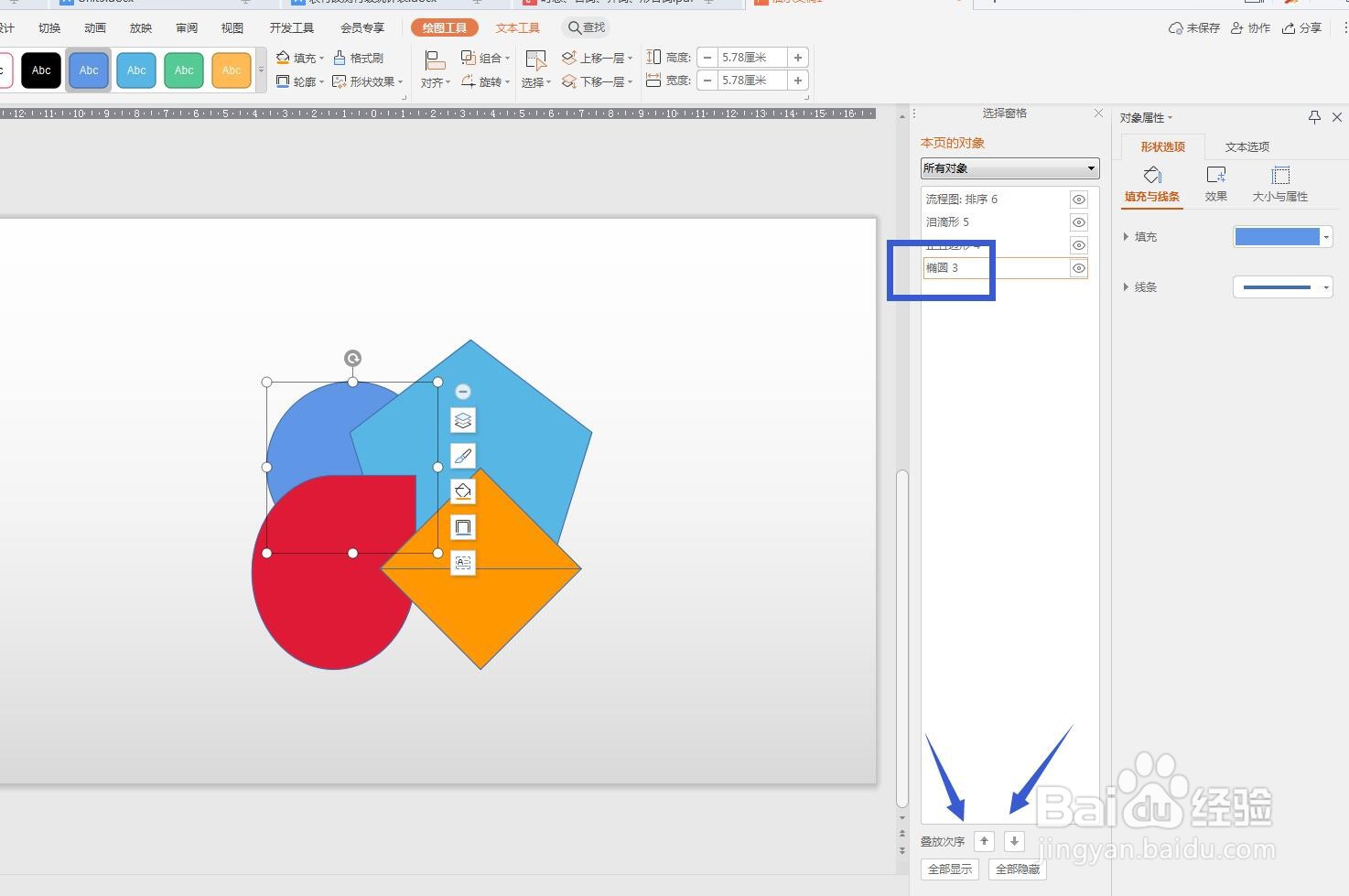Open shape effects (形状效果) menu
The height and width of the screenshot is (896, 1349).
click(x=367, y=81)
